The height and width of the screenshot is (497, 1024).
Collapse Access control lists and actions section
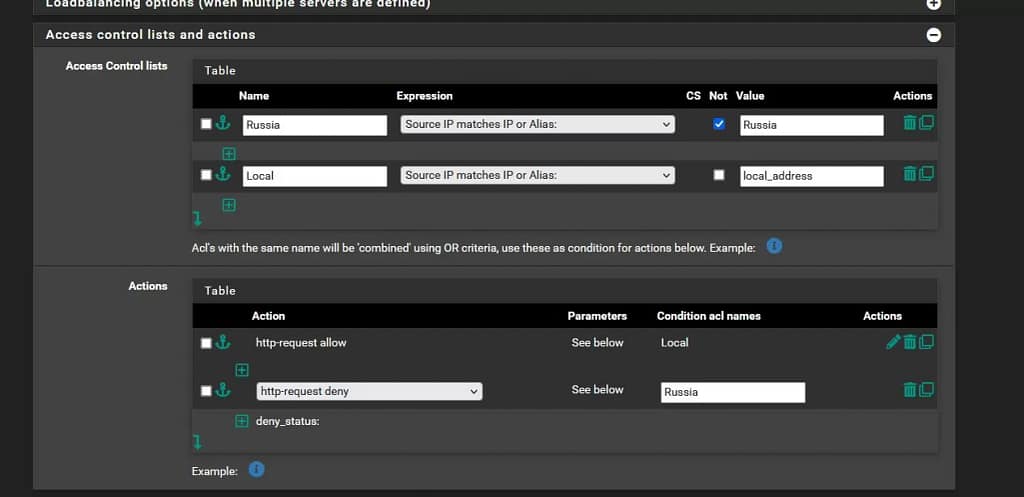tap(933, 35)
